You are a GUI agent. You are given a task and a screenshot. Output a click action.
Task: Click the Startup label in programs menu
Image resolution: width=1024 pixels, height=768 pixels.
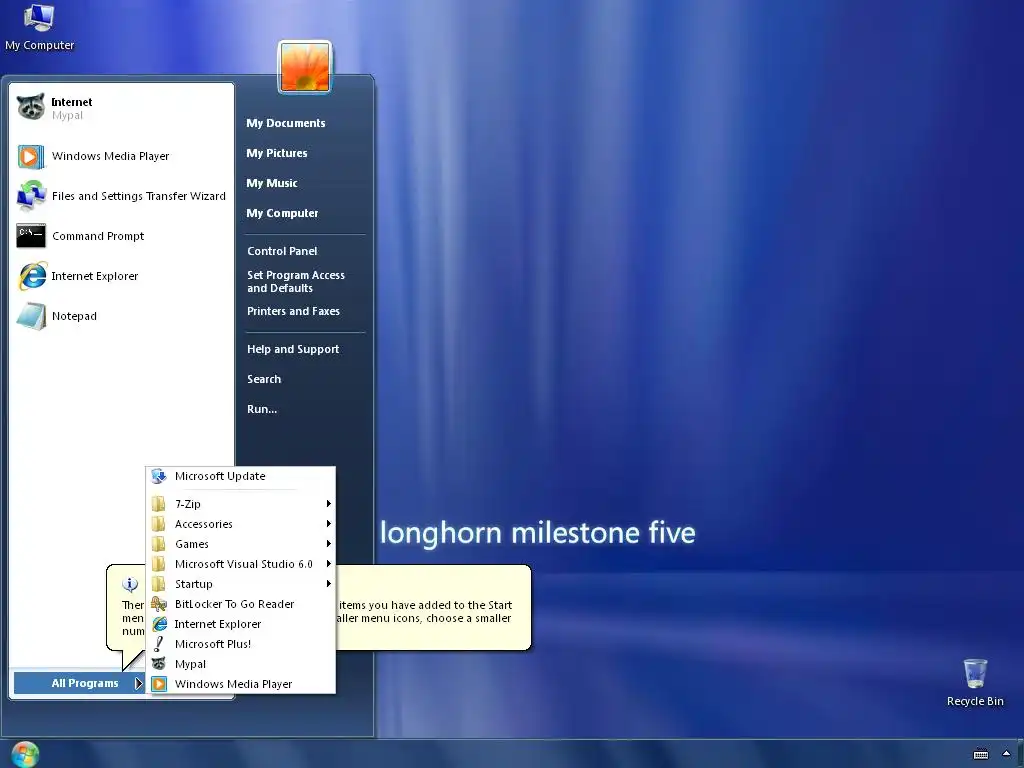pos(193,584)
